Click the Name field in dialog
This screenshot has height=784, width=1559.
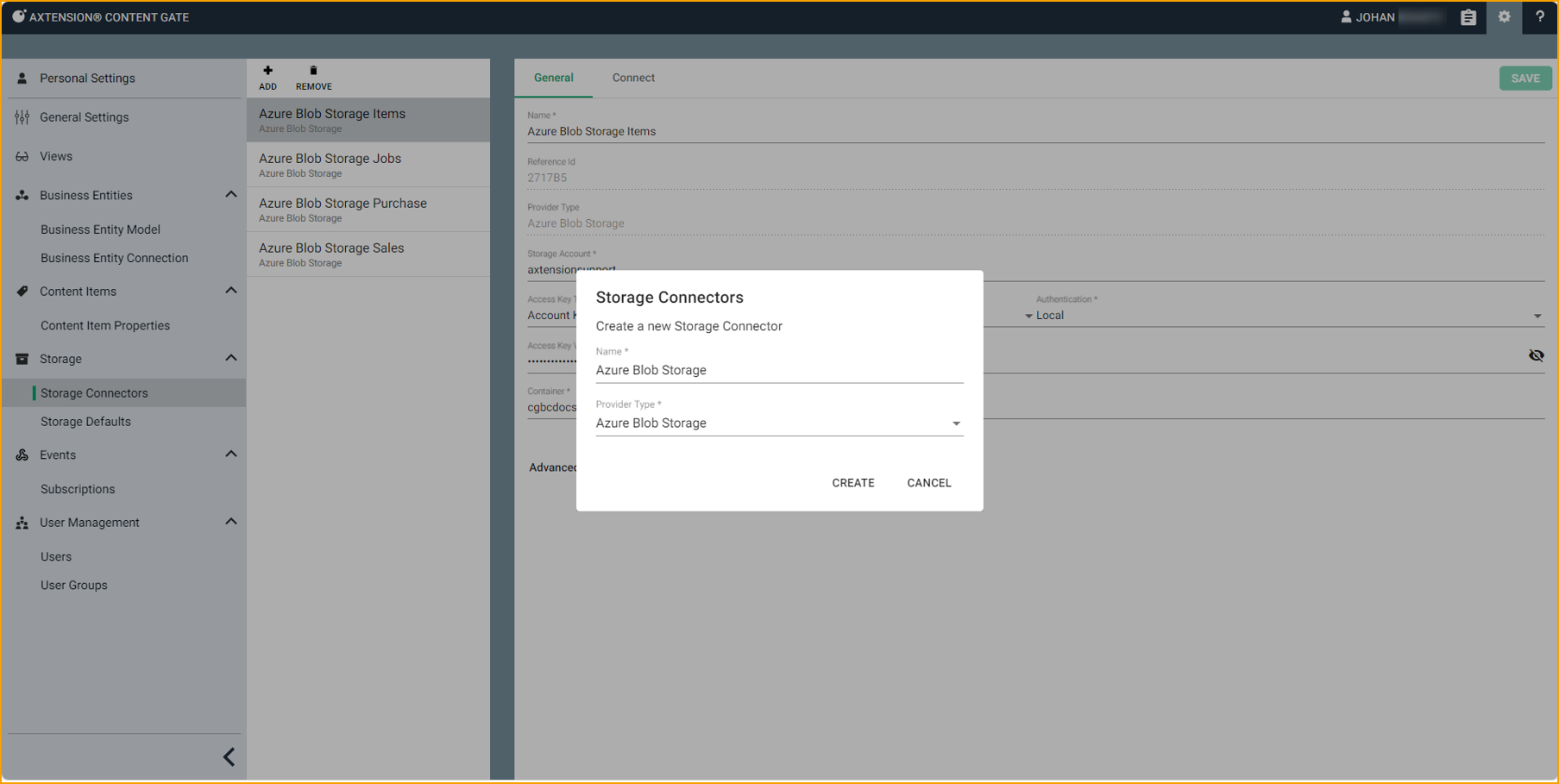tap(779, 370)
